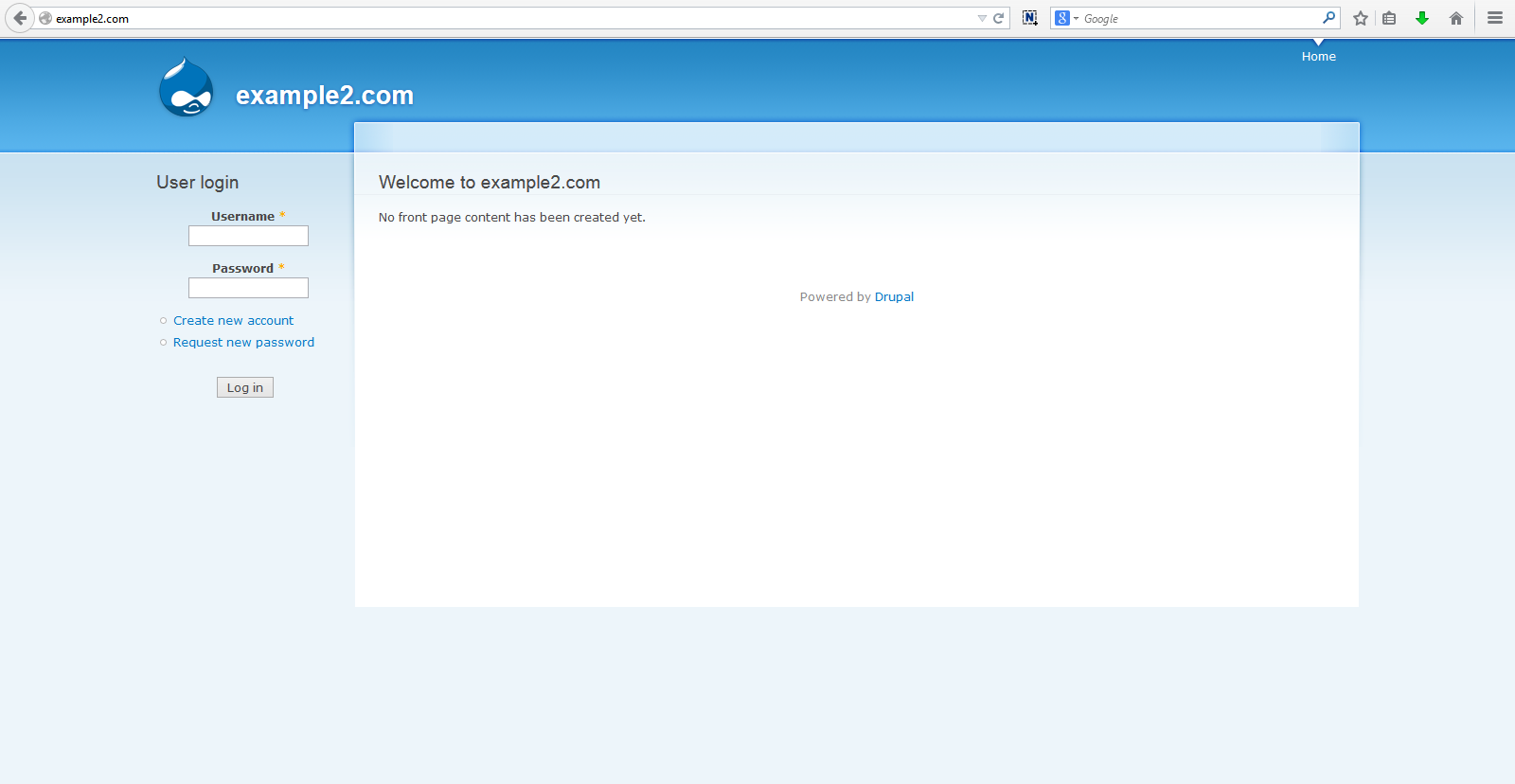Screen dimensions: 1515x784
Task: Click the OneNote clipper icon in toolbar
Action: click(1030, 18)
